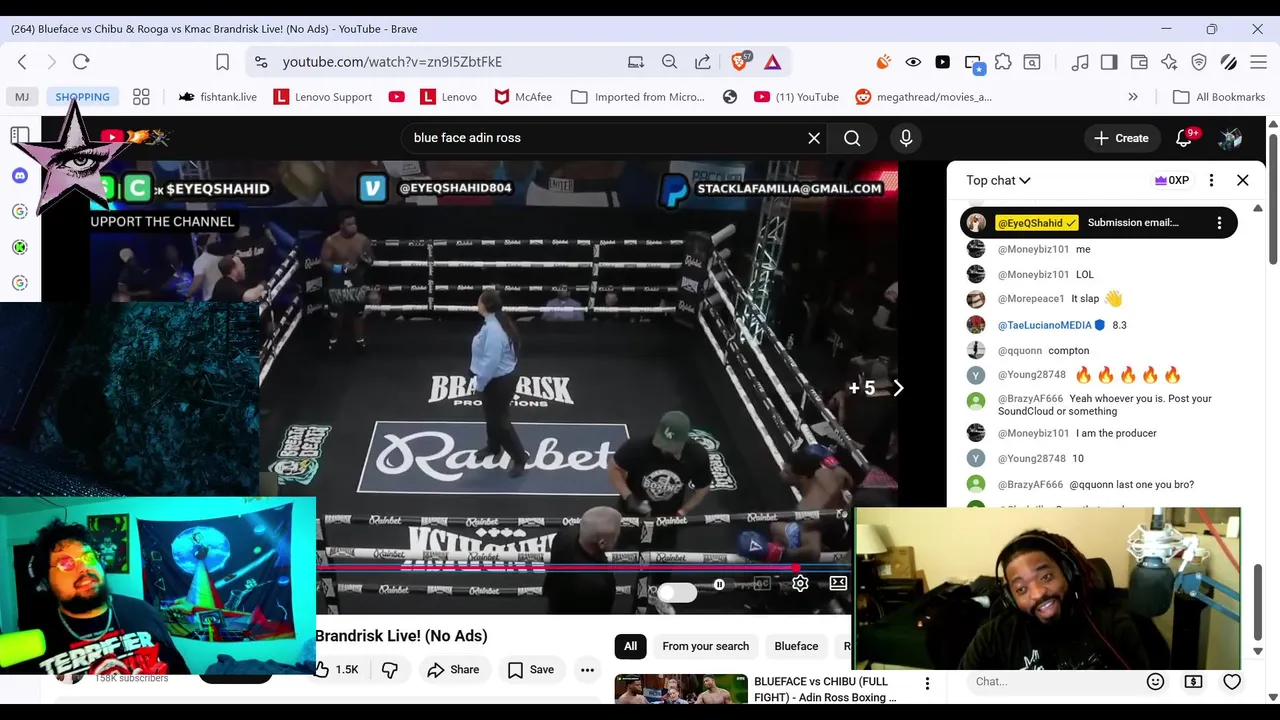Click the YouTube search magnifier button
This screenshot has width=1280, height=720.
point(852,138)
